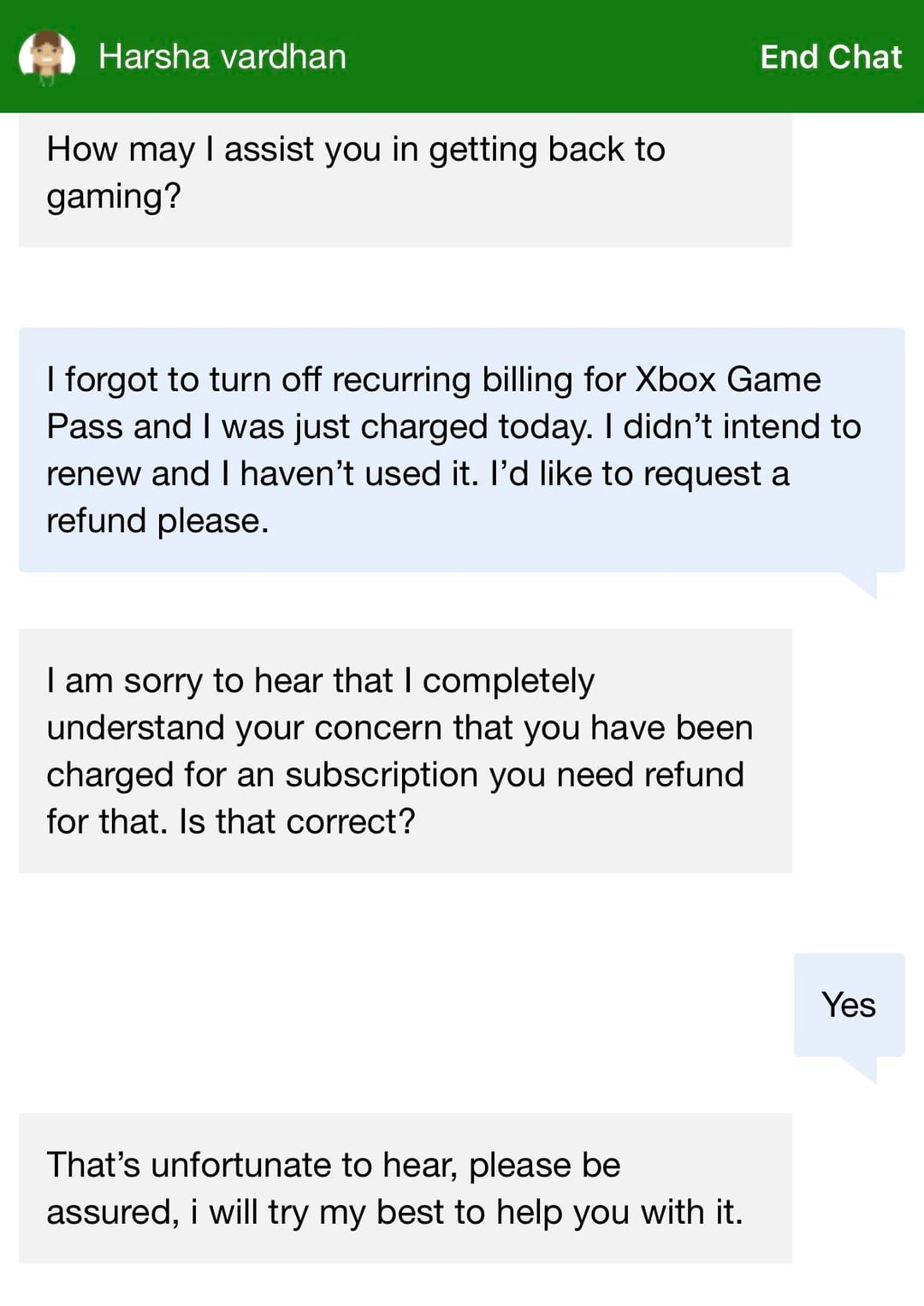Select the "Yes" reply bubble

tap(849, 1005)
